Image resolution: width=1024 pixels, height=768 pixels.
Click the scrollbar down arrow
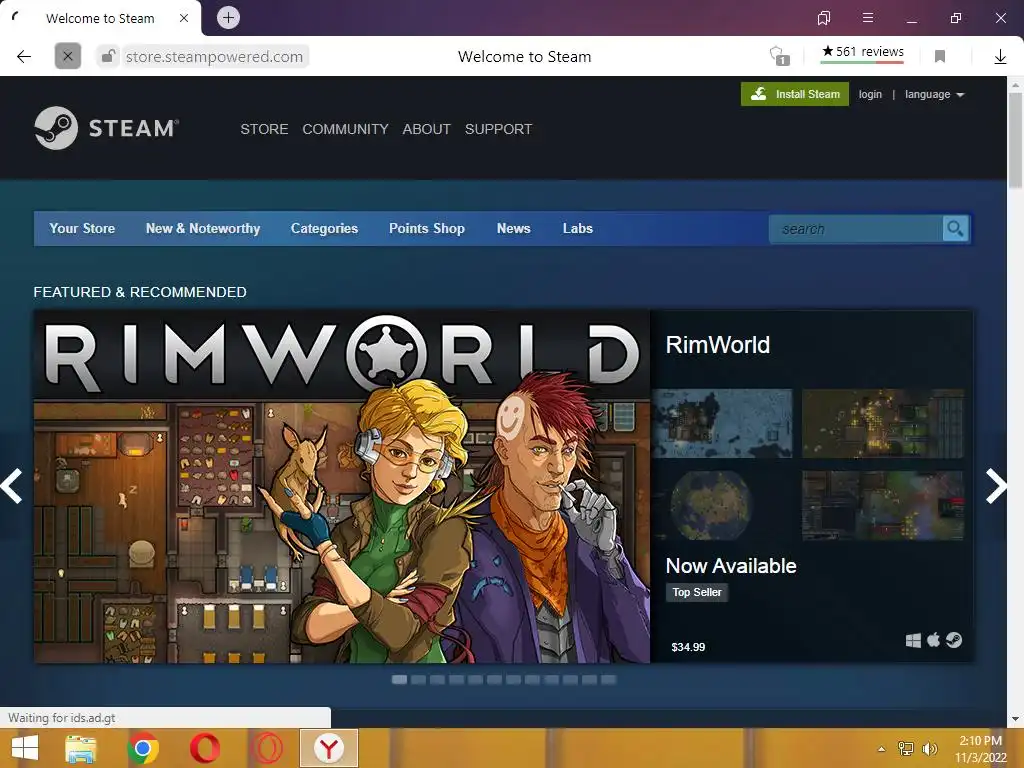coord(1015,719)
